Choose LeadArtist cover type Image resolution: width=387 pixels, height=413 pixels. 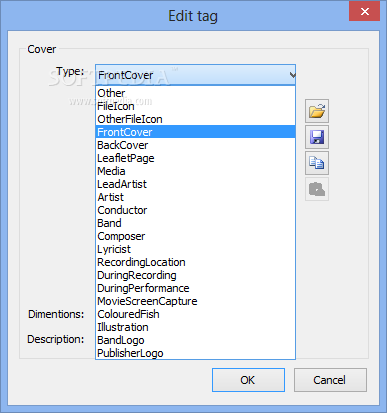pos(195,184)
